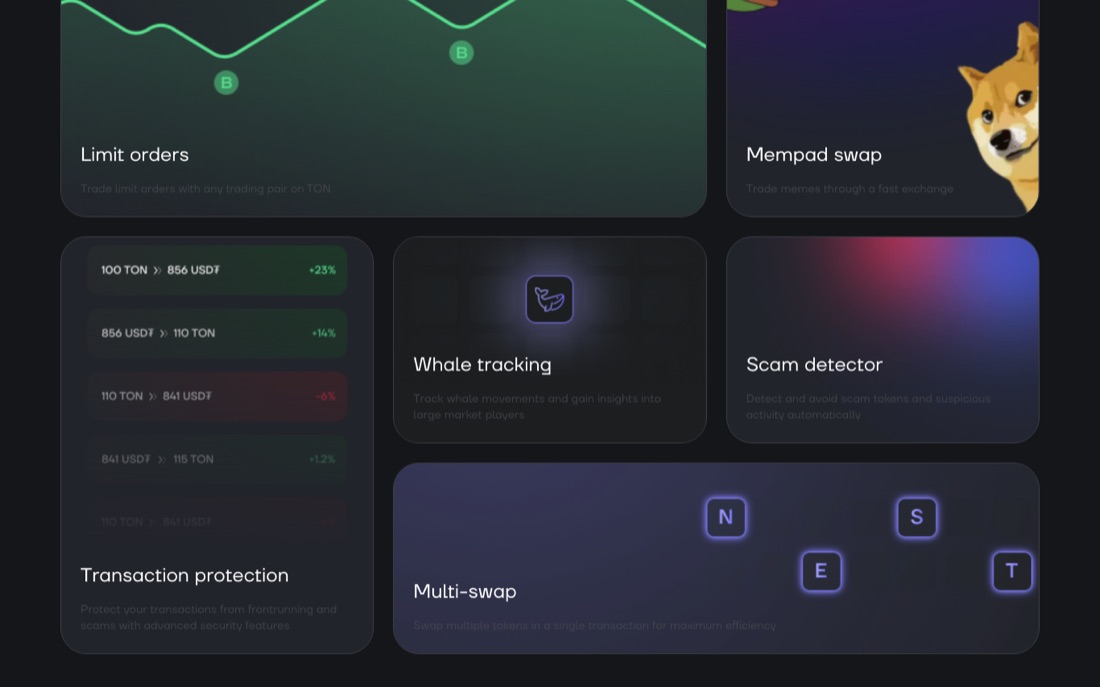The image size is (1100, 687).
Task: Click the lower-left green B marker on chart
Action: click(x=226, y=83)
